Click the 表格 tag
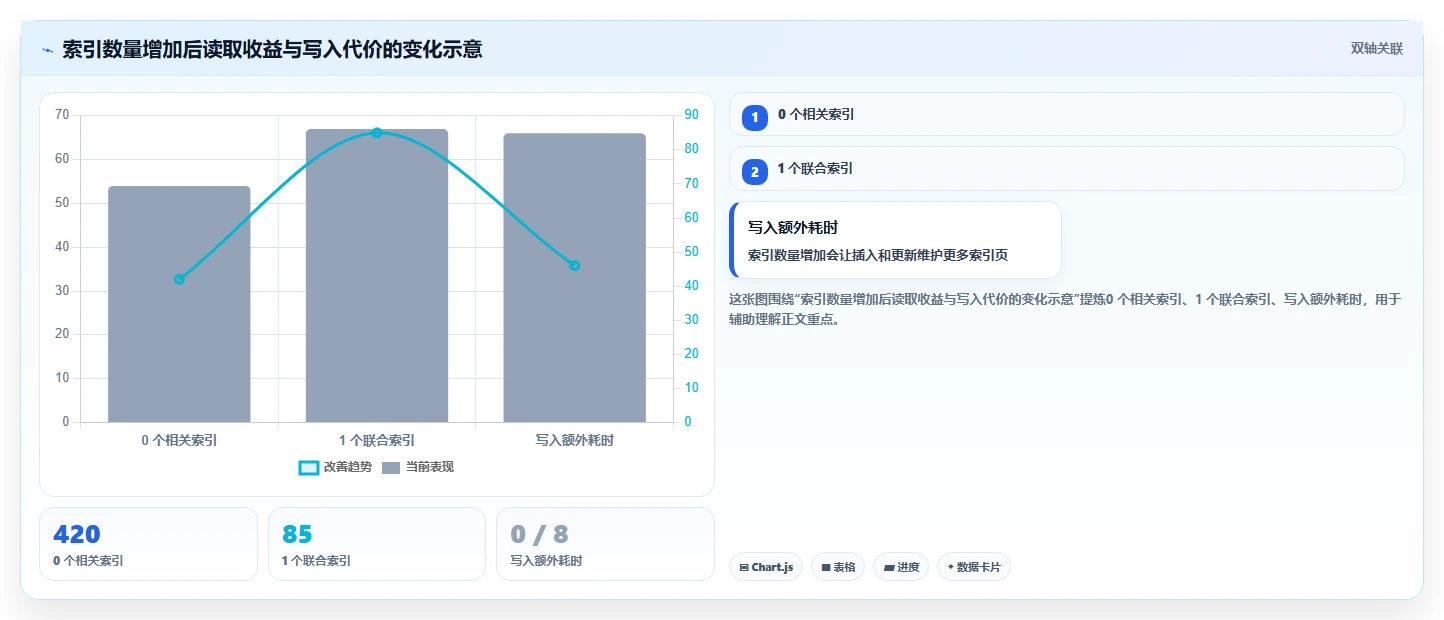Image resolution: width=1444 pixels, height=620 pixels. pyautogui.click(x=838, y=567)
